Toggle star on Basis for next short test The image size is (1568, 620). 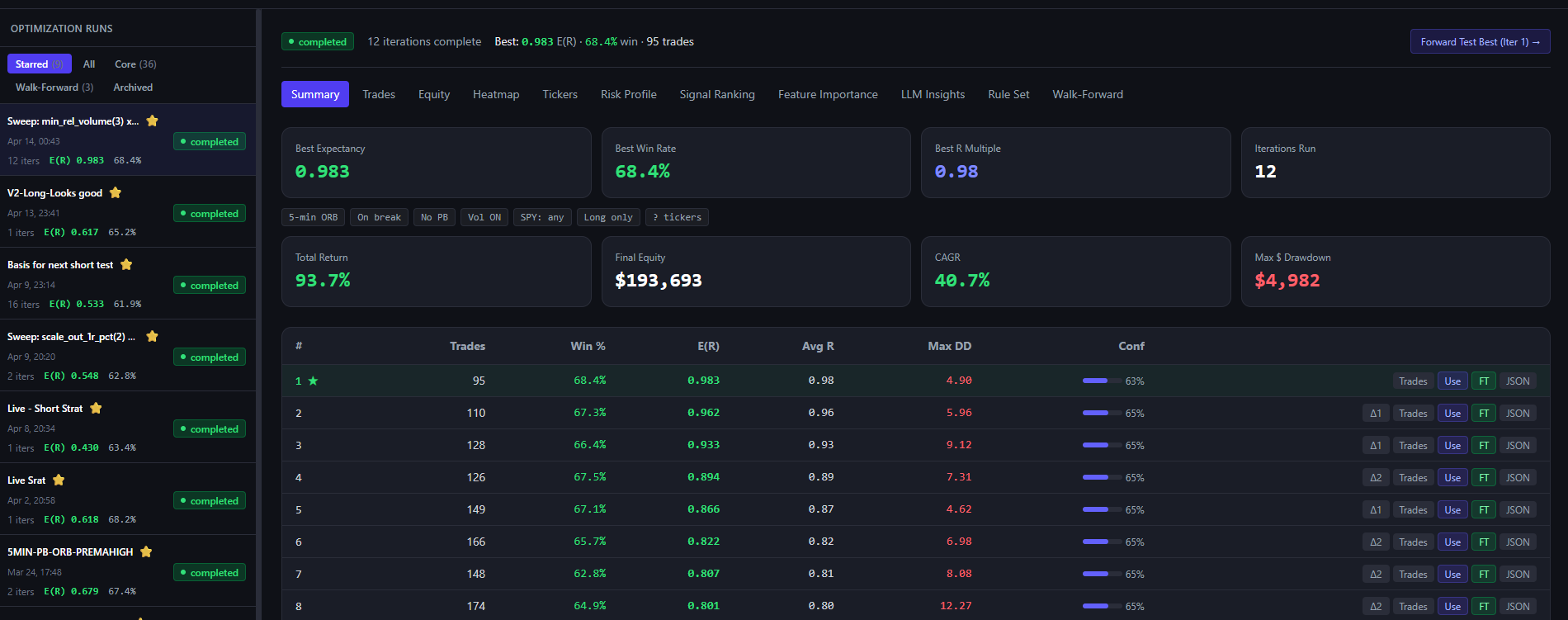(x=126, y=264)
